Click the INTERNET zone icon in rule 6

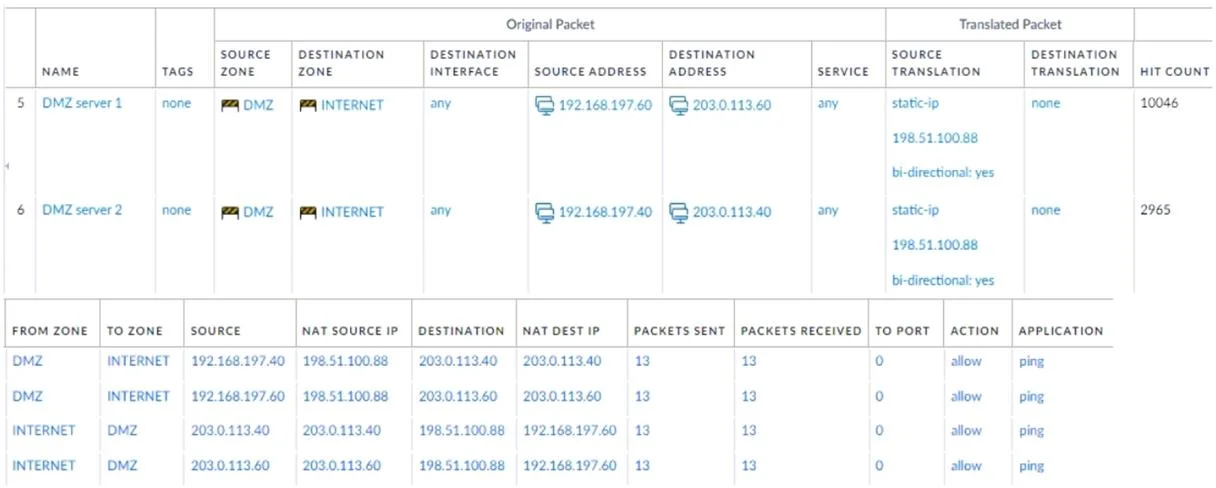pyautogui.click(x=307, y=212)
